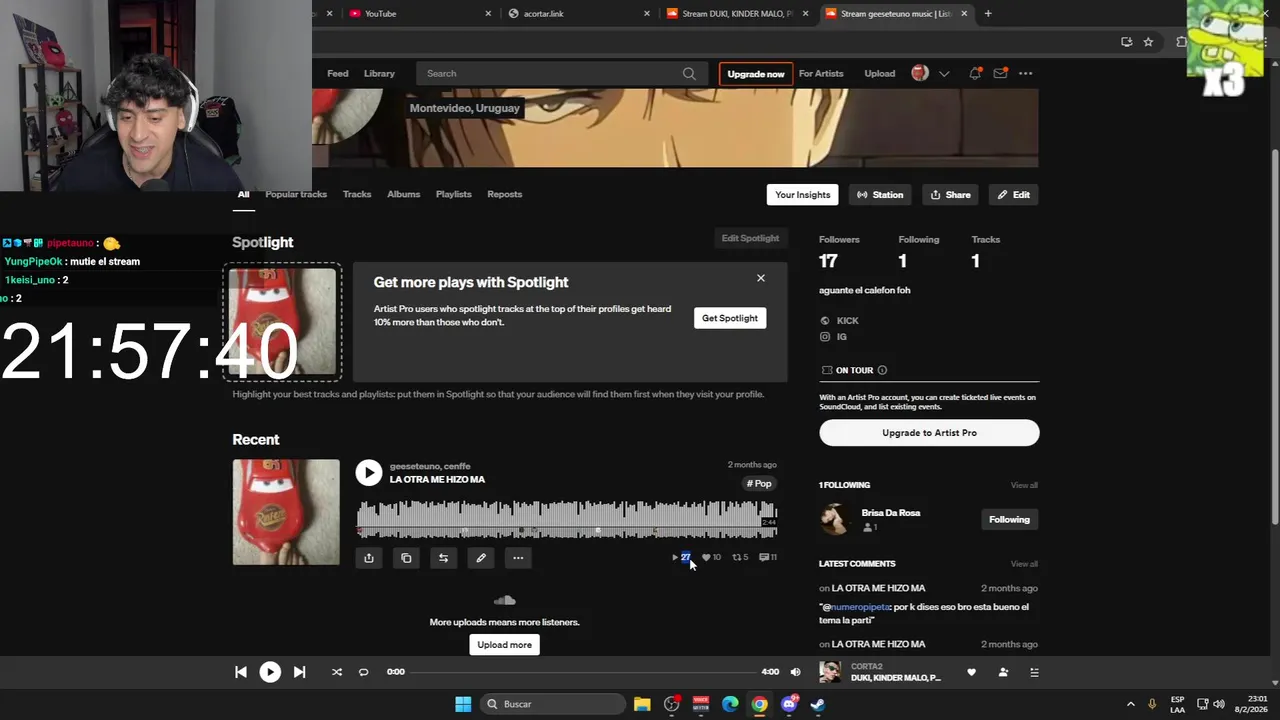Image resolution: width=1280 pixels, height=720 pixels.
Task: Click Edit Spotlight button
Action: tap(750, 238)
